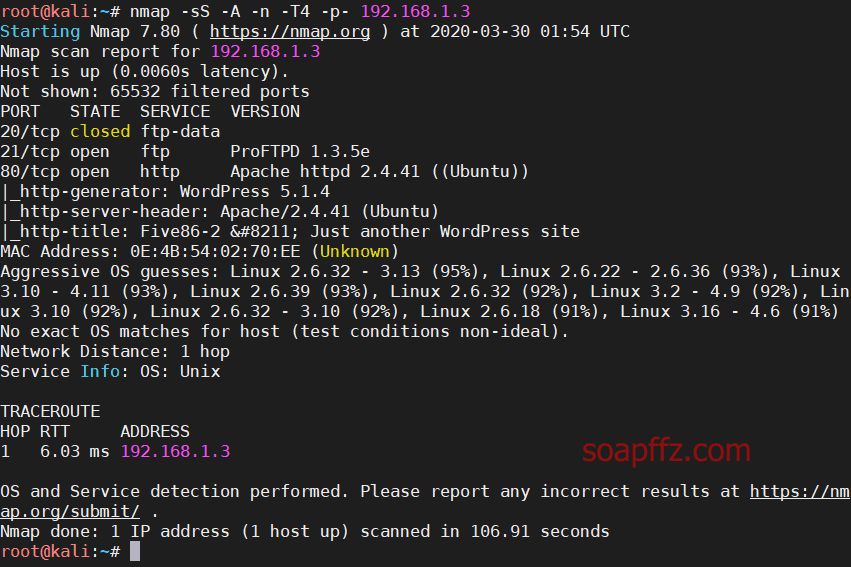Click 'Apache httpd 2.4.41' version text
This screenshot has height=567, width=851.
[325, 171]
